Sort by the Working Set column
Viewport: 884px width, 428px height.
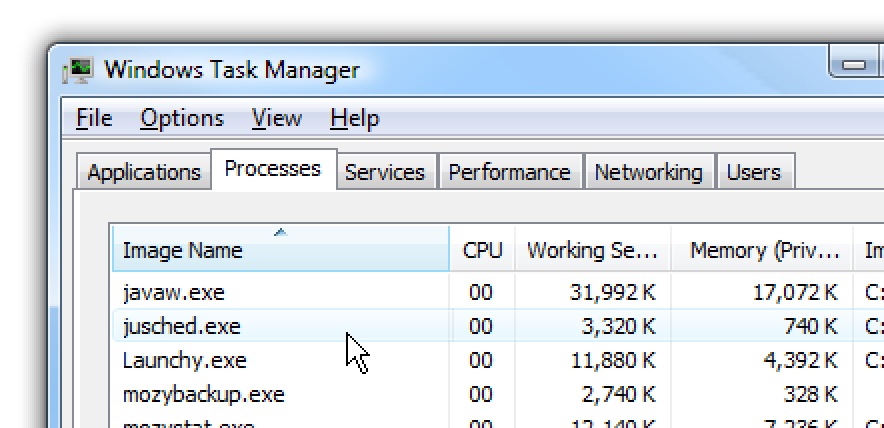click(x=592, y=250)
